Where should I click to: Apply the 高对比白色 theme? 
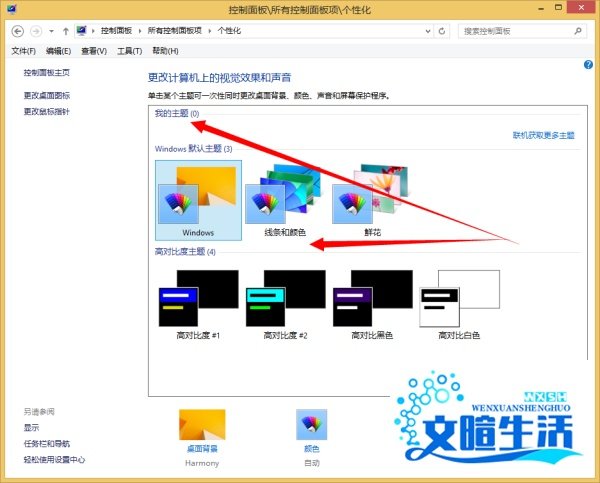(459, 304)
